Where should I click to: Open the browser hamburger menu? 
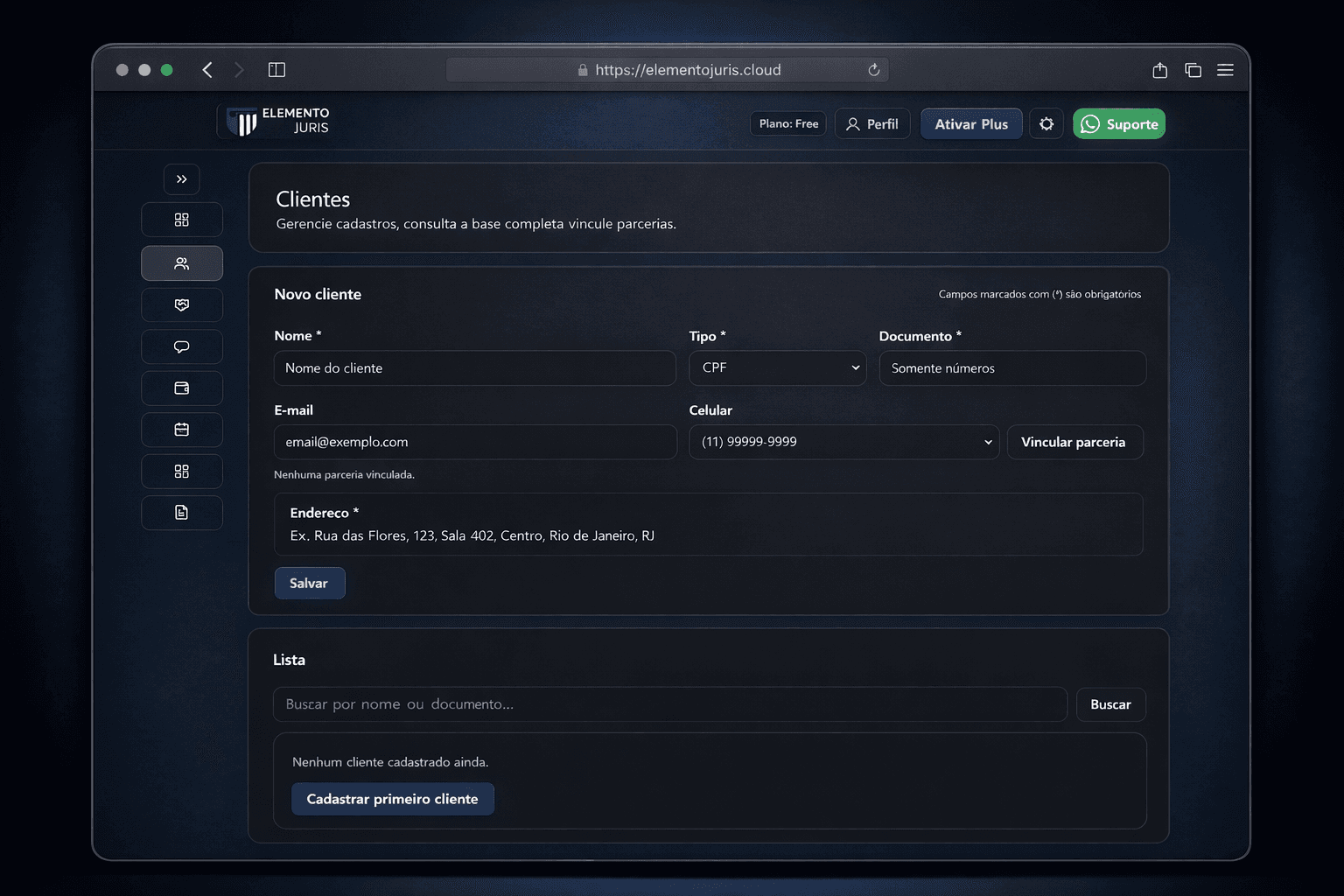pyautogui.click(x=1225, y=70)
